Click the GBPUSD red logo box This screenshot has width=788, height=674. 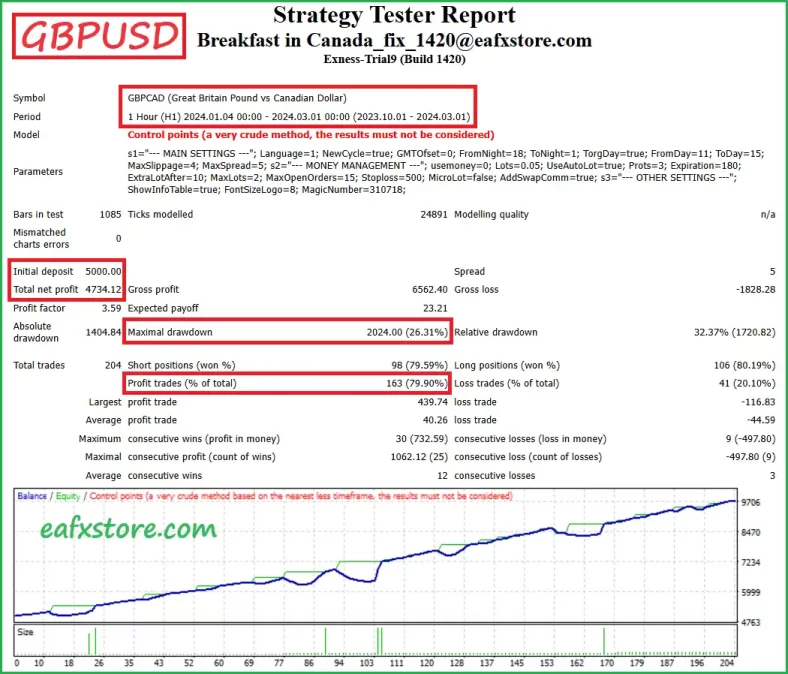click(97, 37)
